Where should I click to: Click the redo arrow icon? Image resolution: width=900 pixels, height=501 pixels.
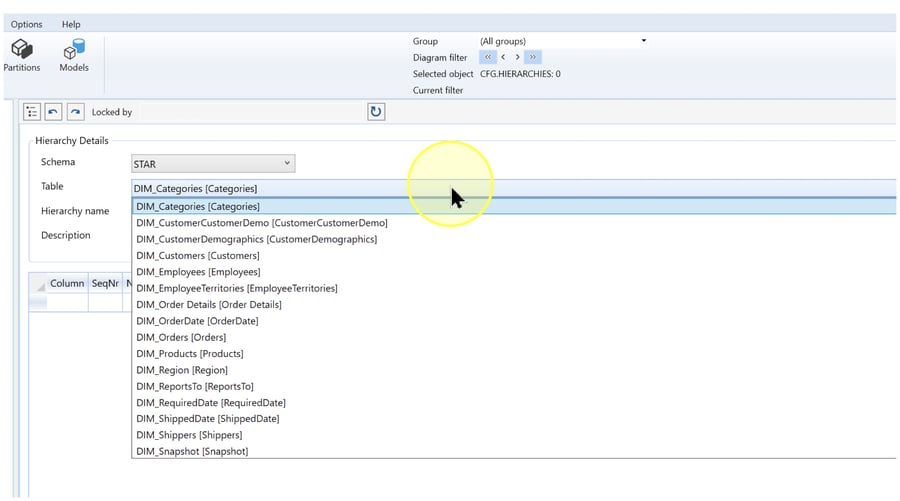[75, 112]
